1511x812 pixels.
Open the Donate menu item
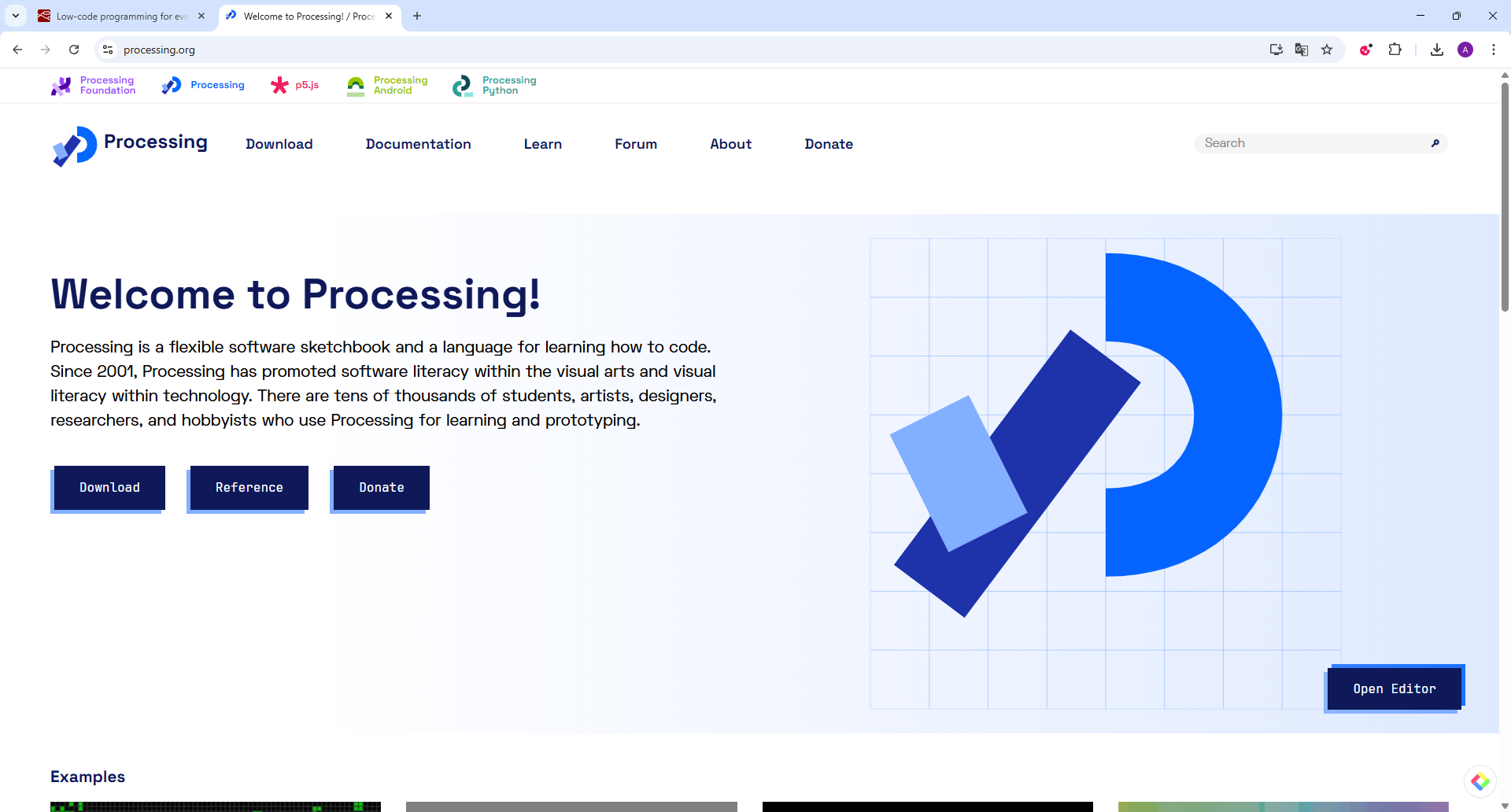tap(829, 144)
